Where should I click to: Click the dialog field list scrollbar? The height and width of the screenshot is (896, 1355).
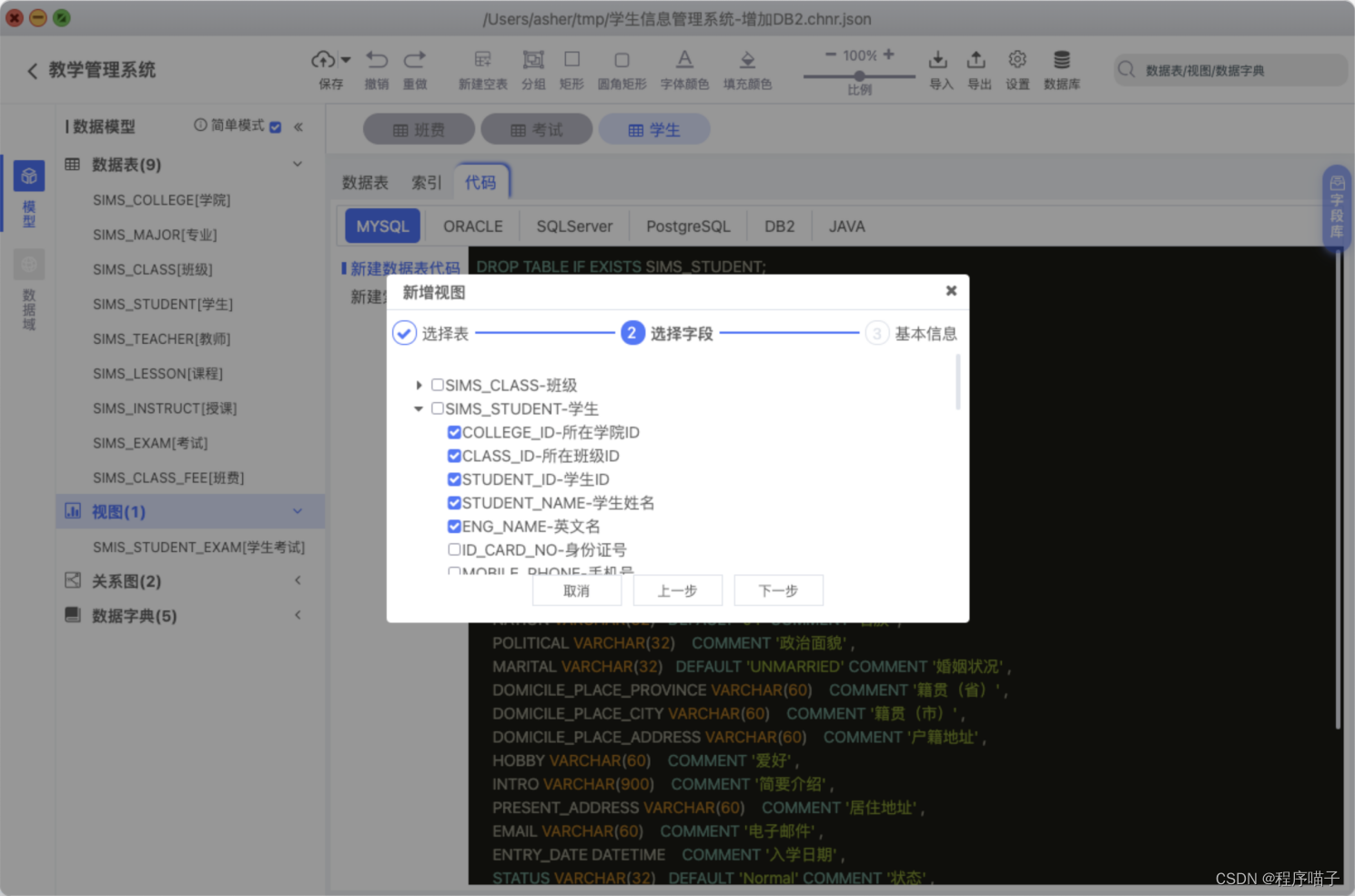click(957, 382)
